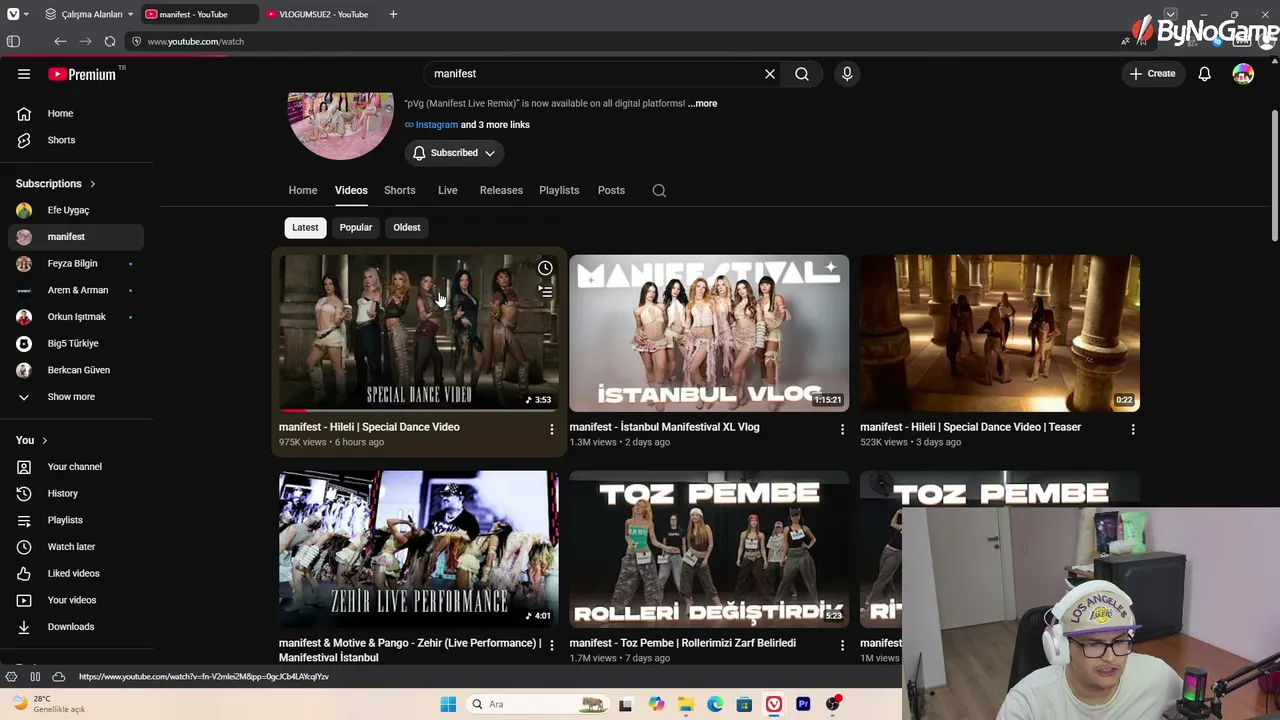The height and width of the screenshot is (720, 1280).
Task: Open a new browser tab
Action: [393, 14]
